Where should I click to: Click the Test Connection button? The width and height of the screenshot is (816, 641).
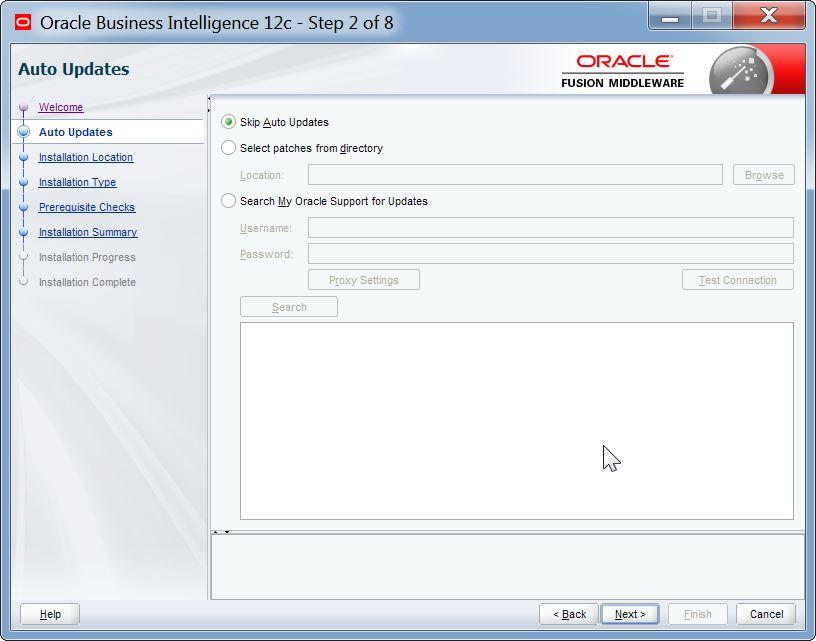coord(738,280)
